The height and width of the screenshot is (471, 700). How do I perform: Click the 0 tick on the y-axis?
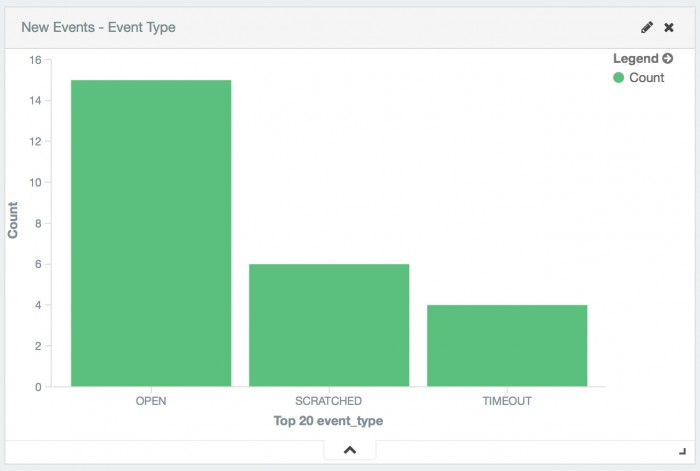tap(38, 386)
